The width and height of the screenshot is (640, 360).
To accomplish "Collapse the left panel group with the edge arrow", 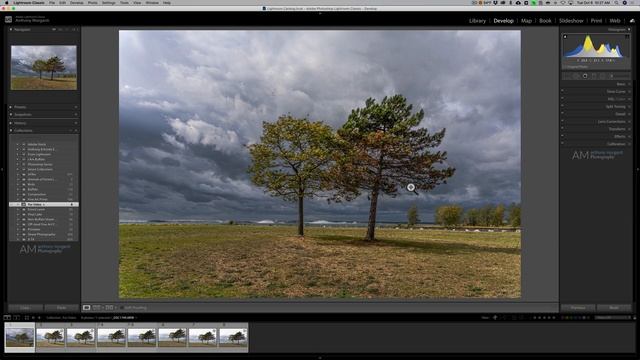I will pyautogui.click(x=2, y=169).
